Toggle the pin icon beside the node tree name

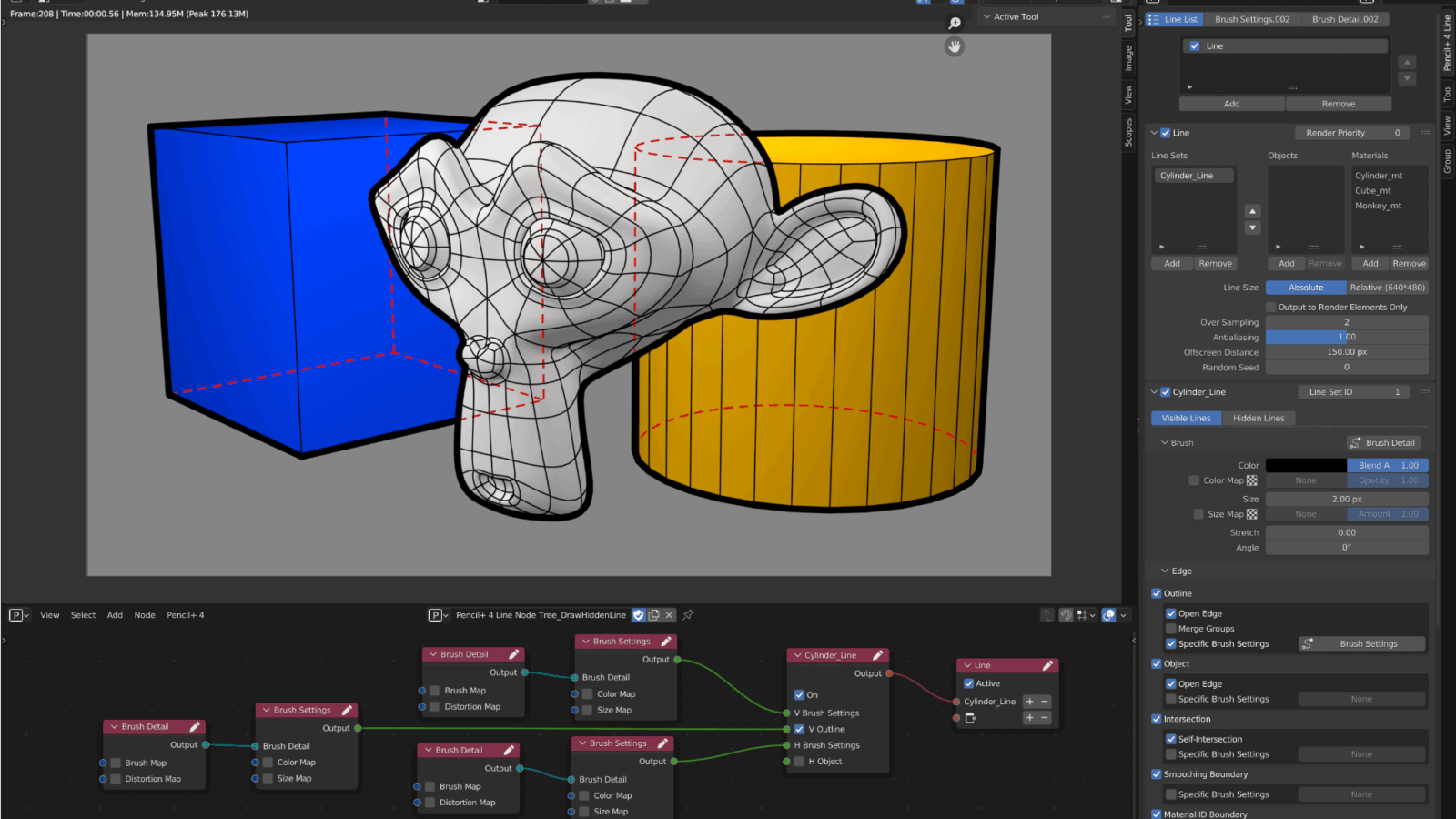tap(688, 615)
